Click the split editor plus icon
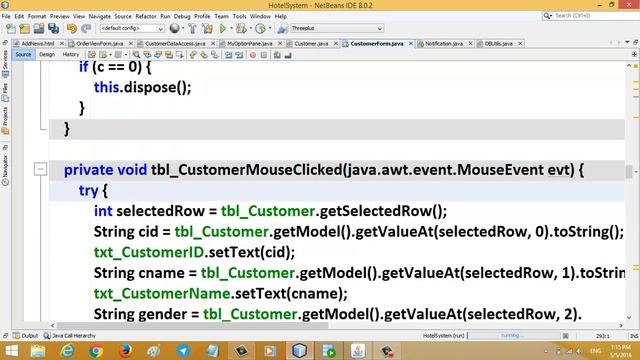640x360 pixels. [x=634, y=54]
